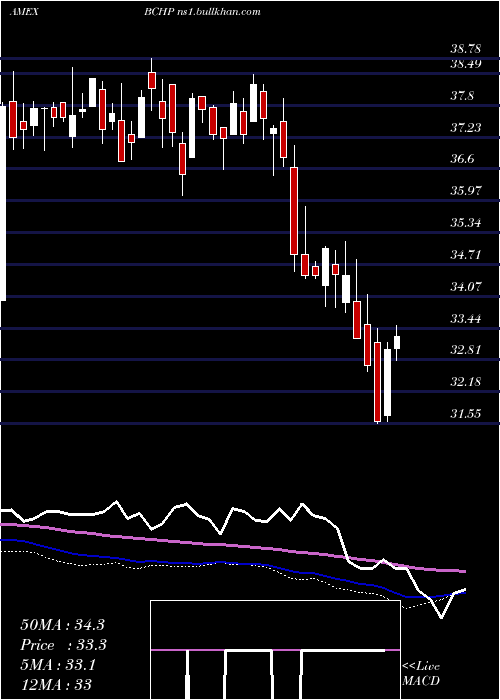Click the 12MA : 33 readout
This screenshot has height=700, width=500.
tap(56, 684)
